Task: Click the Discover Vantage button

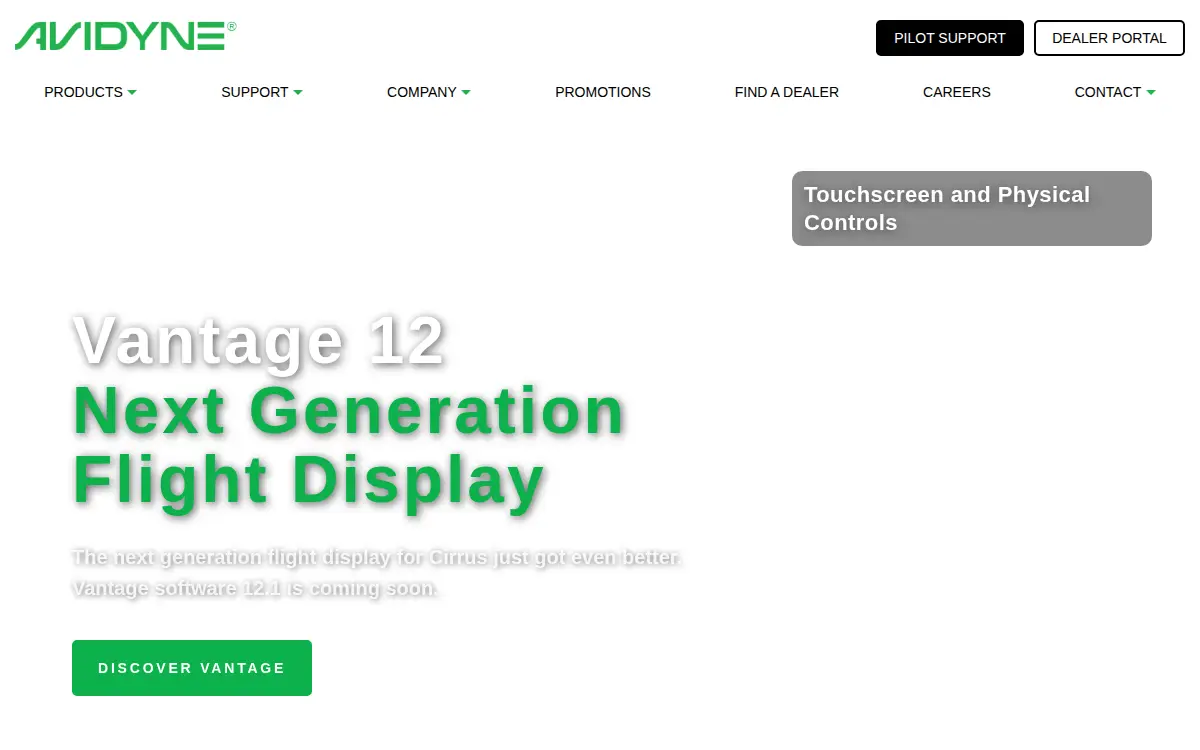Action: tap(192, 668)
